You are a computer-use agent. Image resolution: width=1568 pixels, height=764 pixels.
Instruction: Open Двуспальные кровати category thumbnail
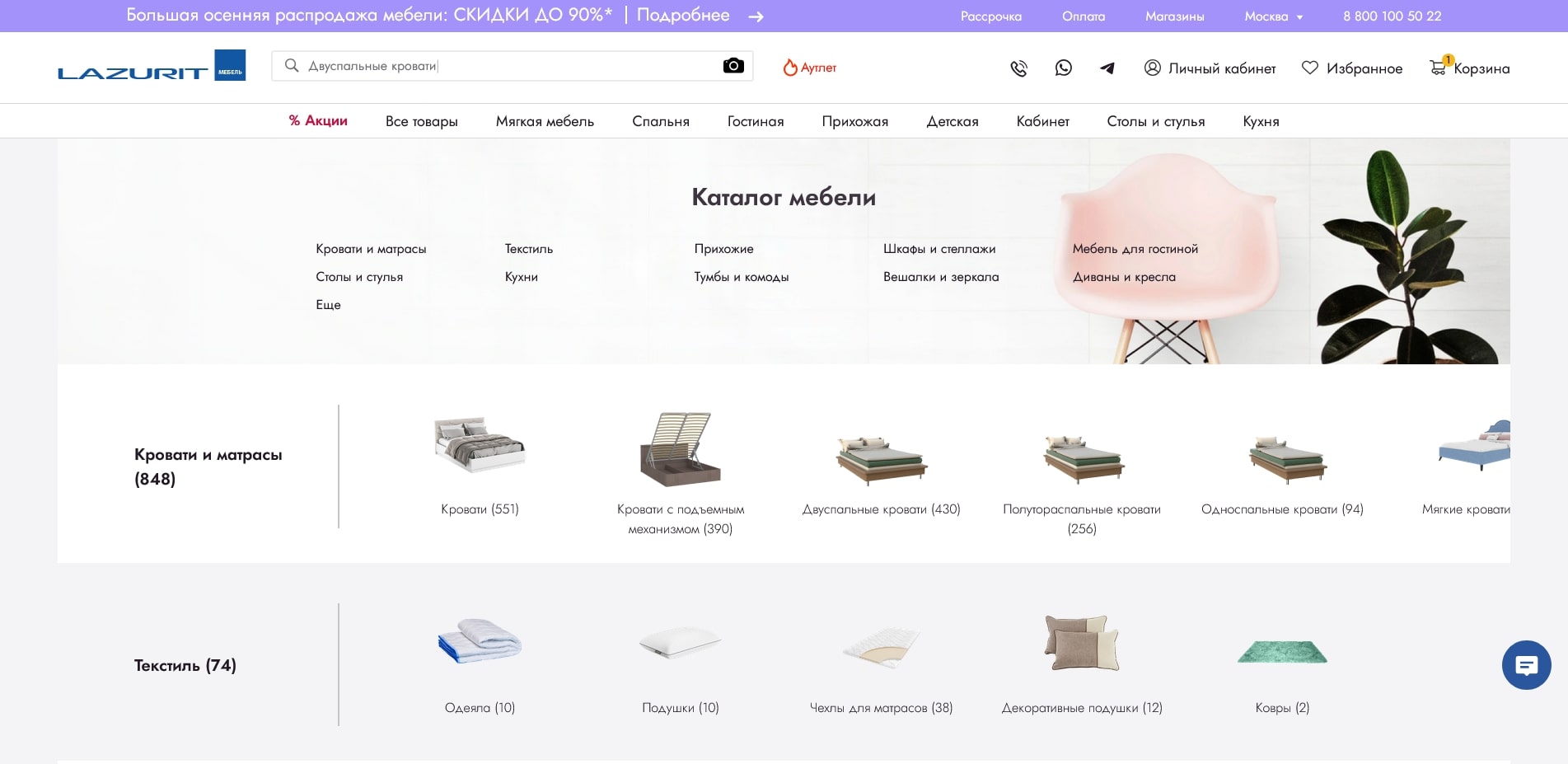[881, 458]
